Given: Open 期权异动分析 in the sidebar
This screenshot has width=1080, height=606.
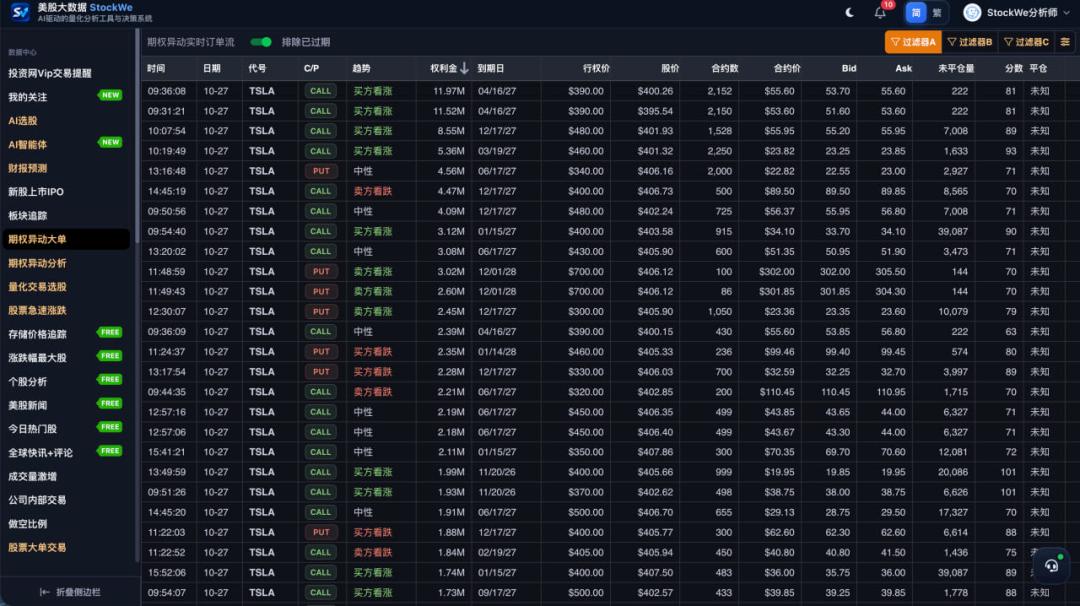Looking at the screenshot, I should (x=37, y=263).
